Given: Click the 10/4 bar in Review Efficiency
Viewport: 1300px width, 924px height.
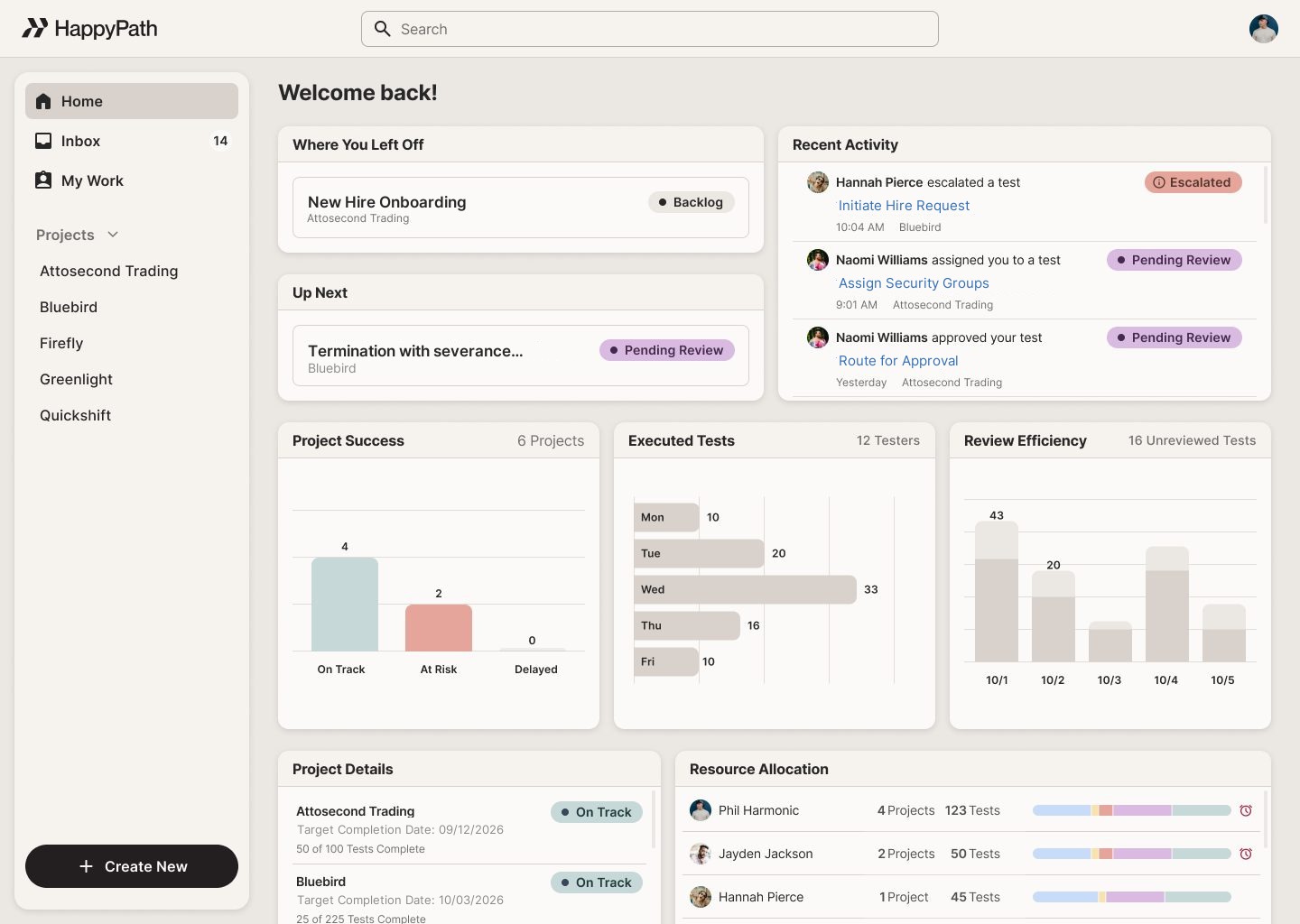Looking at the screenshot, I should [1167, 605].
